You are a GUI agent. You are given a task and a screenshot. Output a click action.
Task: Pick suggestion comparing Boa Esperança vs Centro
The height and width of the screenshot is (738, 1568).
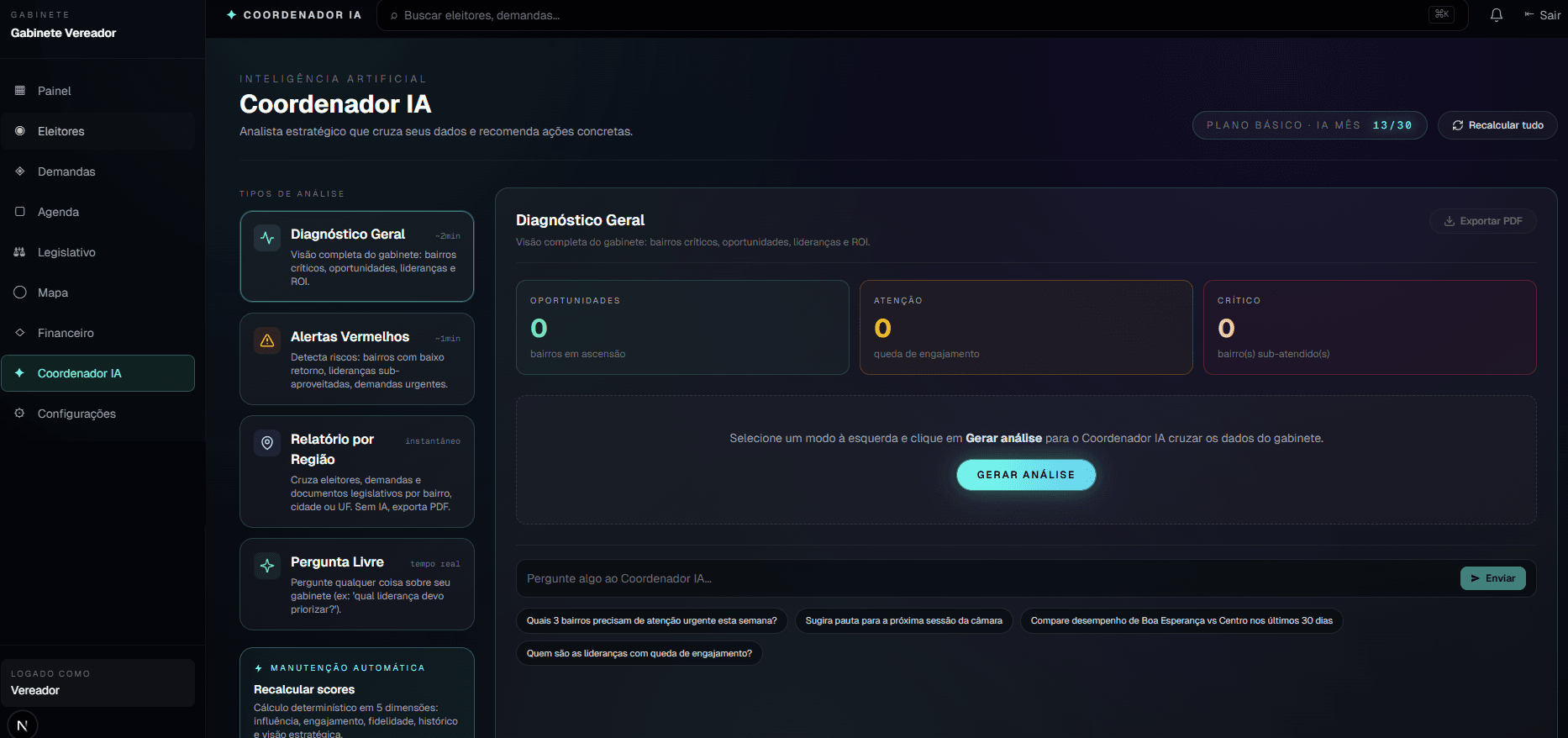[1181, 621]
